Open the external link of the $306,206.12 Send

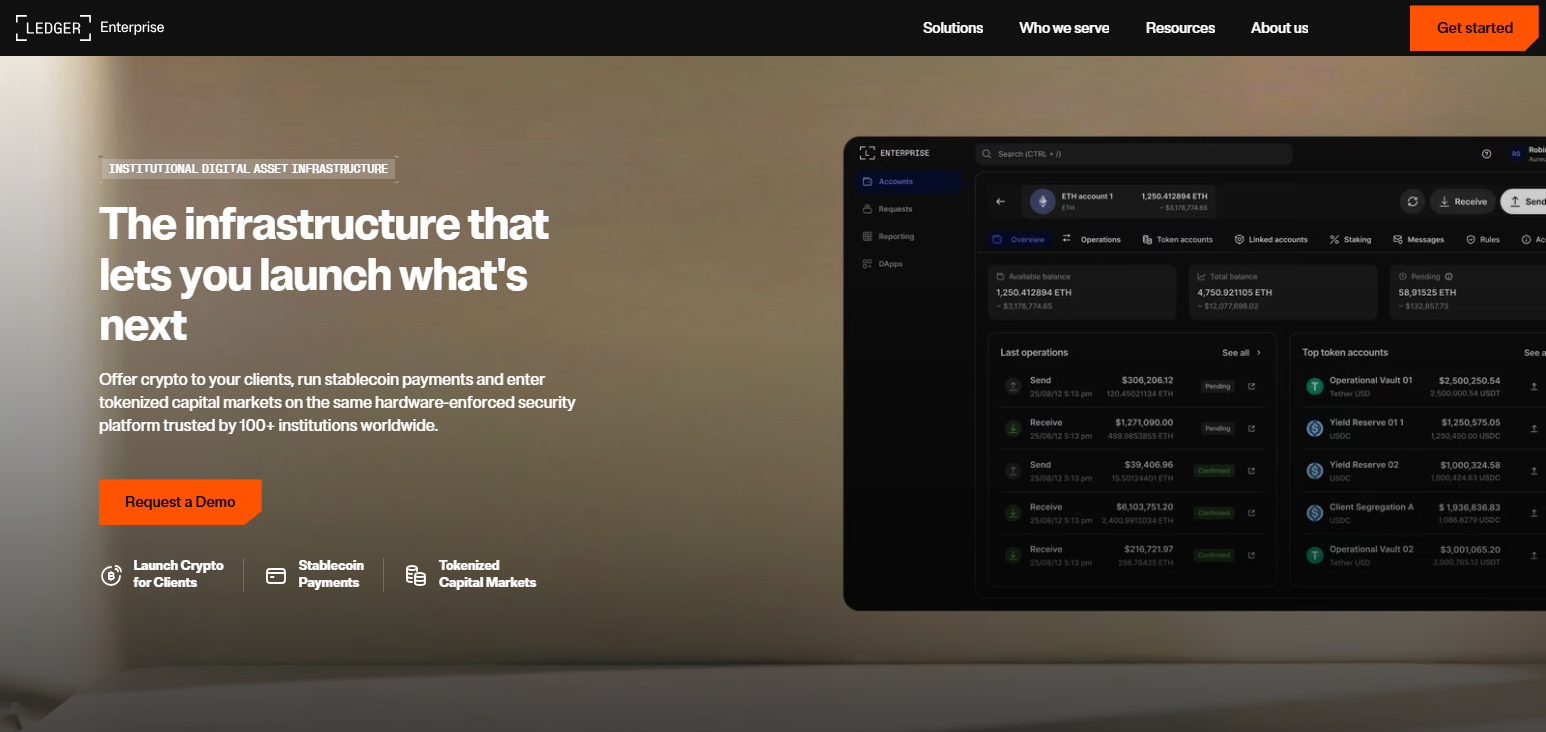(1251, 386)
